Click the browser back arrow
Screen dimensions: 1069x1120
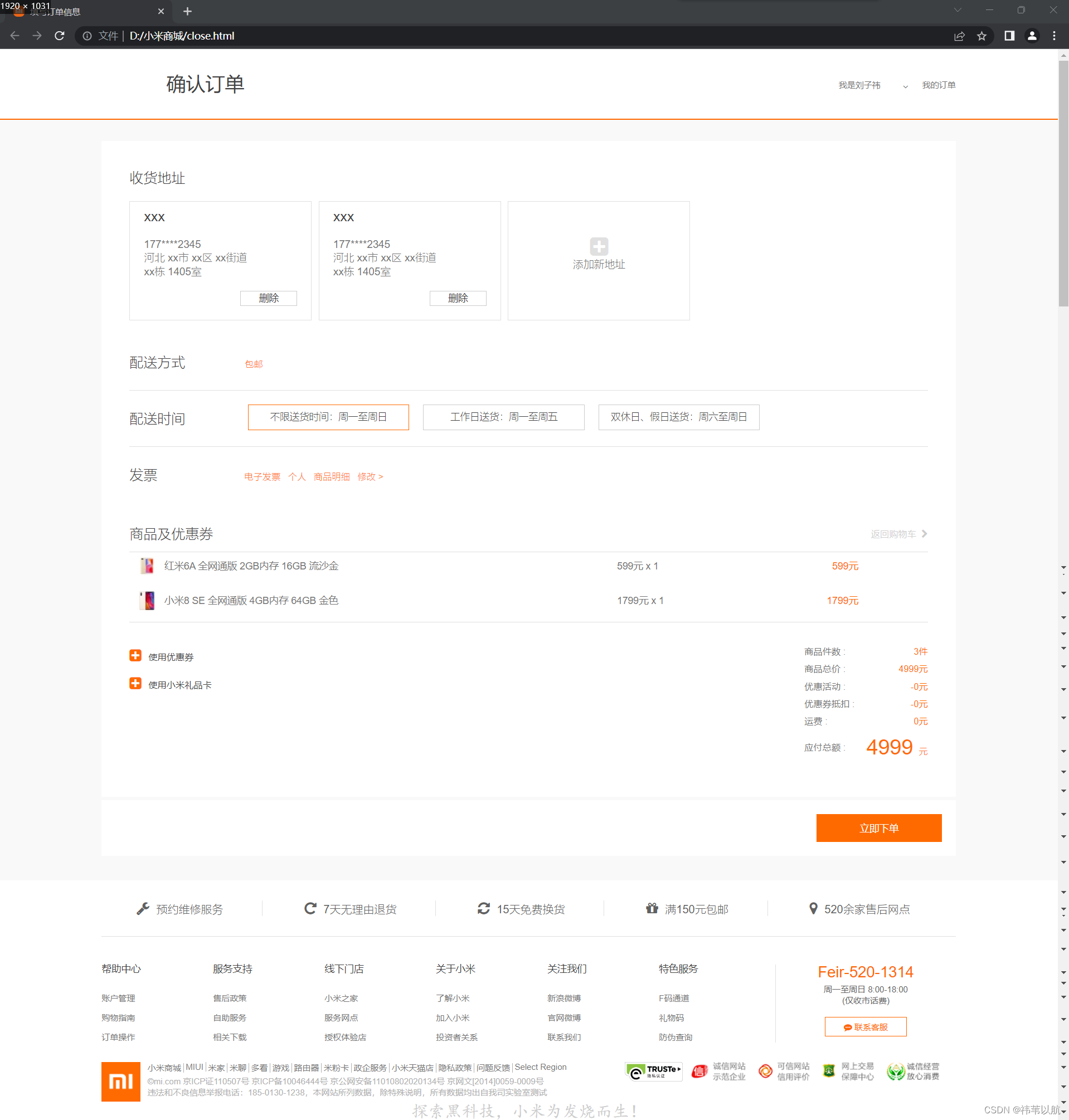point(15,36)
